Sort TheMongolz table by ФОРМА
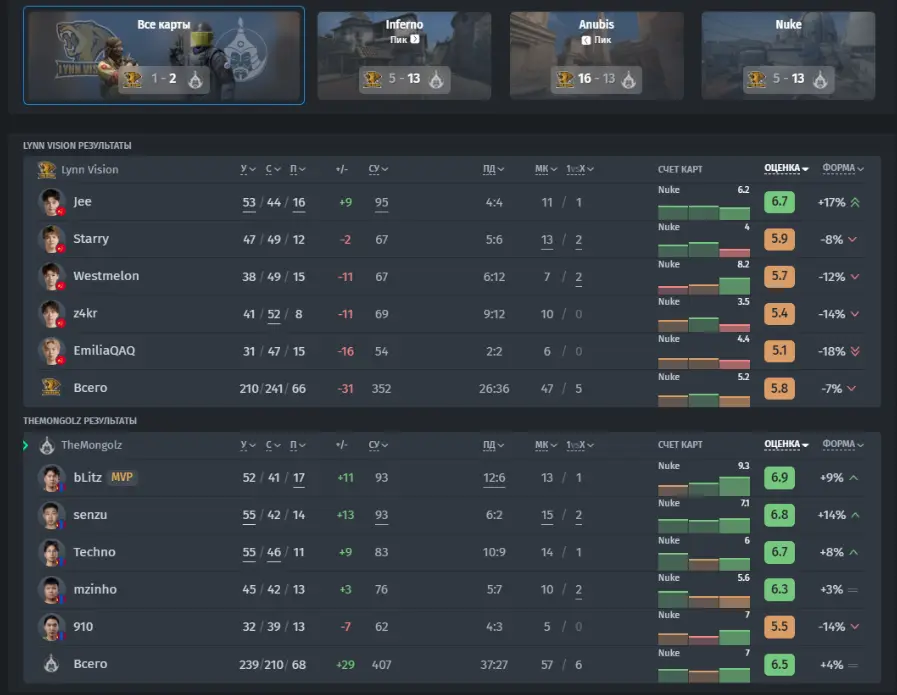Image resolution: width=897 pixels, height=695 pixels. [x=843, y=444]
